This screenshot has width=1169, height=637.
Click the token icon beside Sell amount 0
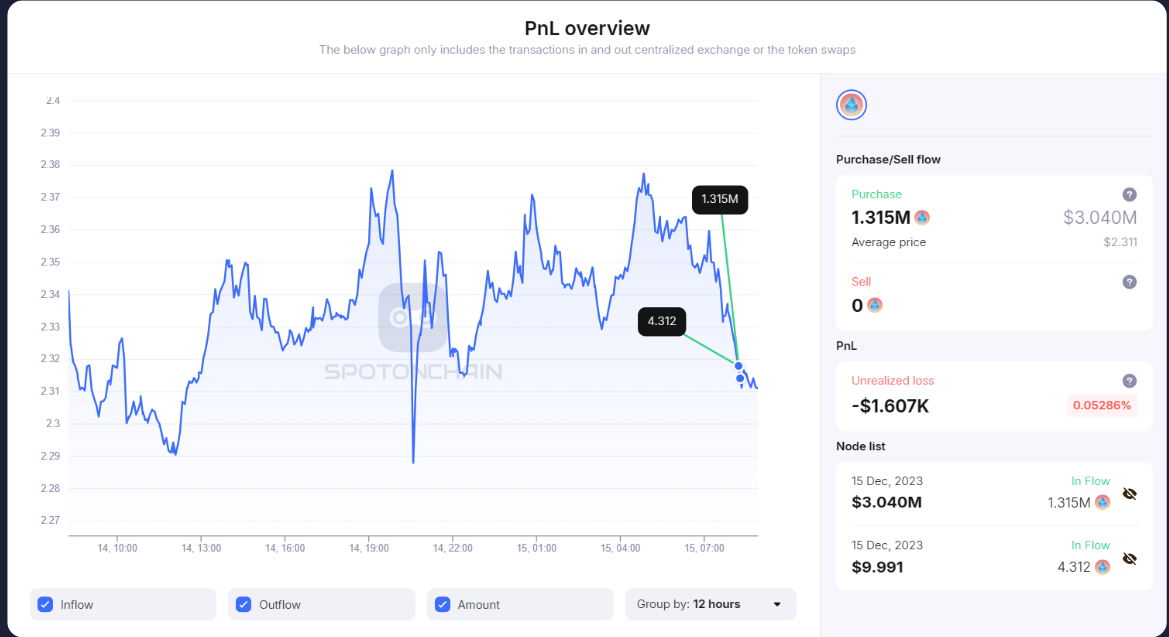[875, 306]
